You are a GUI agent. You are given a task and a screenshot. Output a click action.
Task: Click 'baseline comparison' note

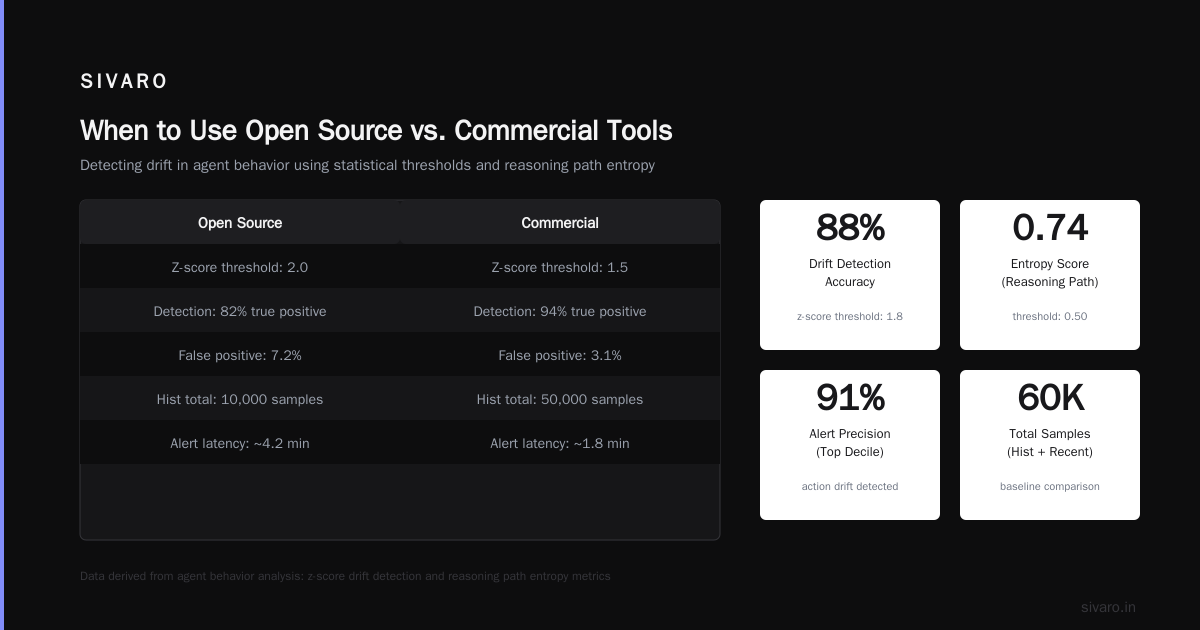click(1050, 486)
